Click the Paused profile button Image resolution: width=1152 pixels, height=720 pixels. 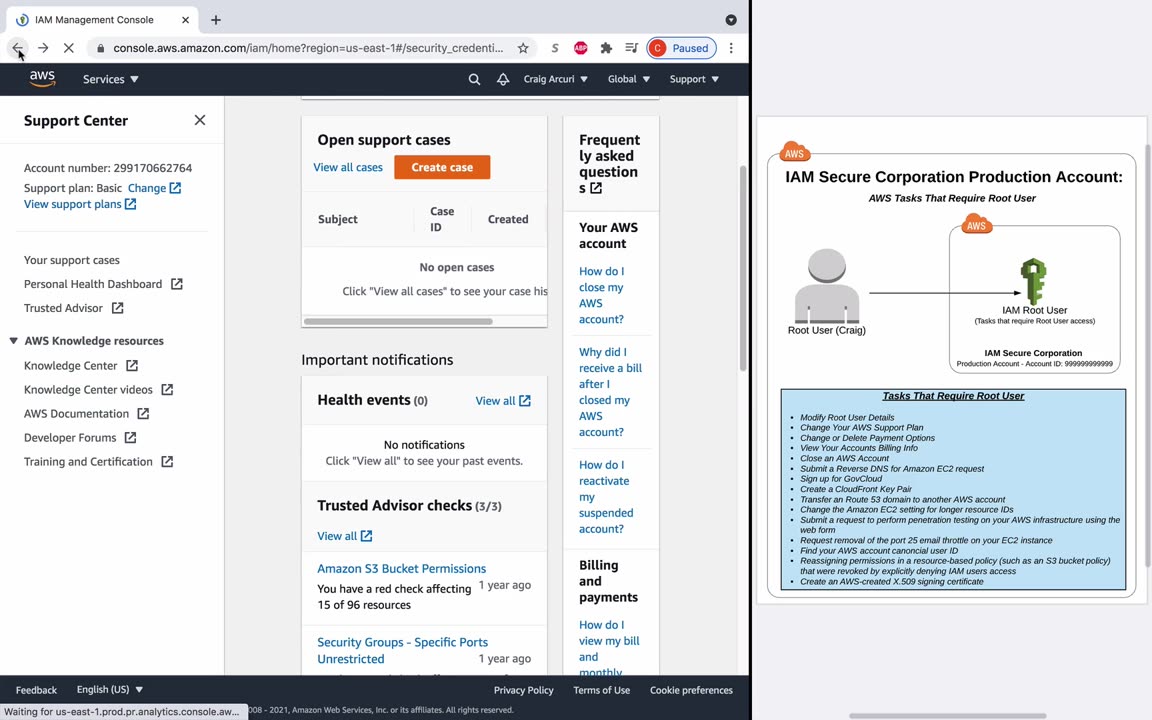click(x=681, y=48)
